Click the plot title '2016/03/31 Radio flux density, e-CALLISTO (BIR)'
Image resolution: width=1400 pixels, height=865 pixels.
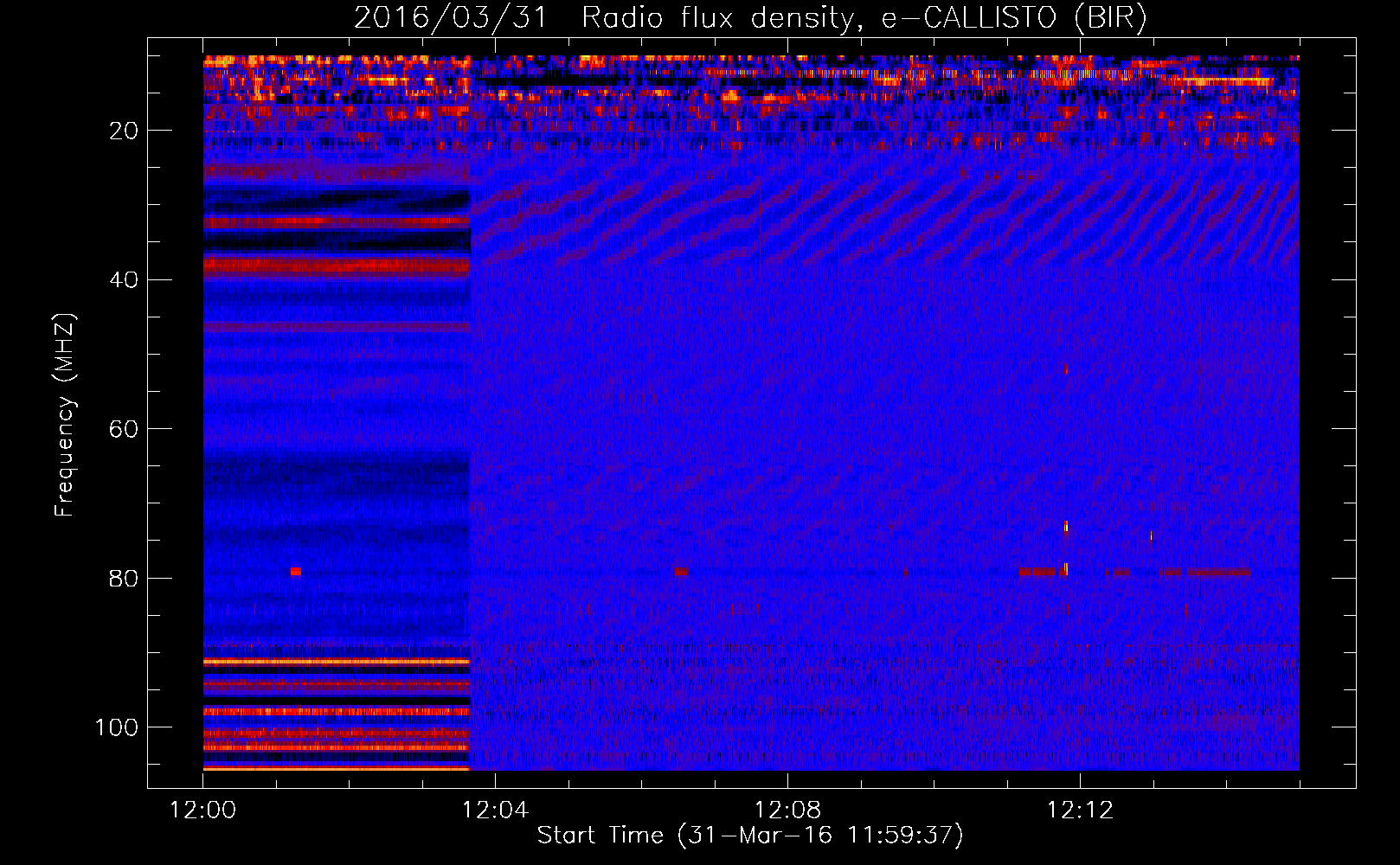click(x=750, y=18)
